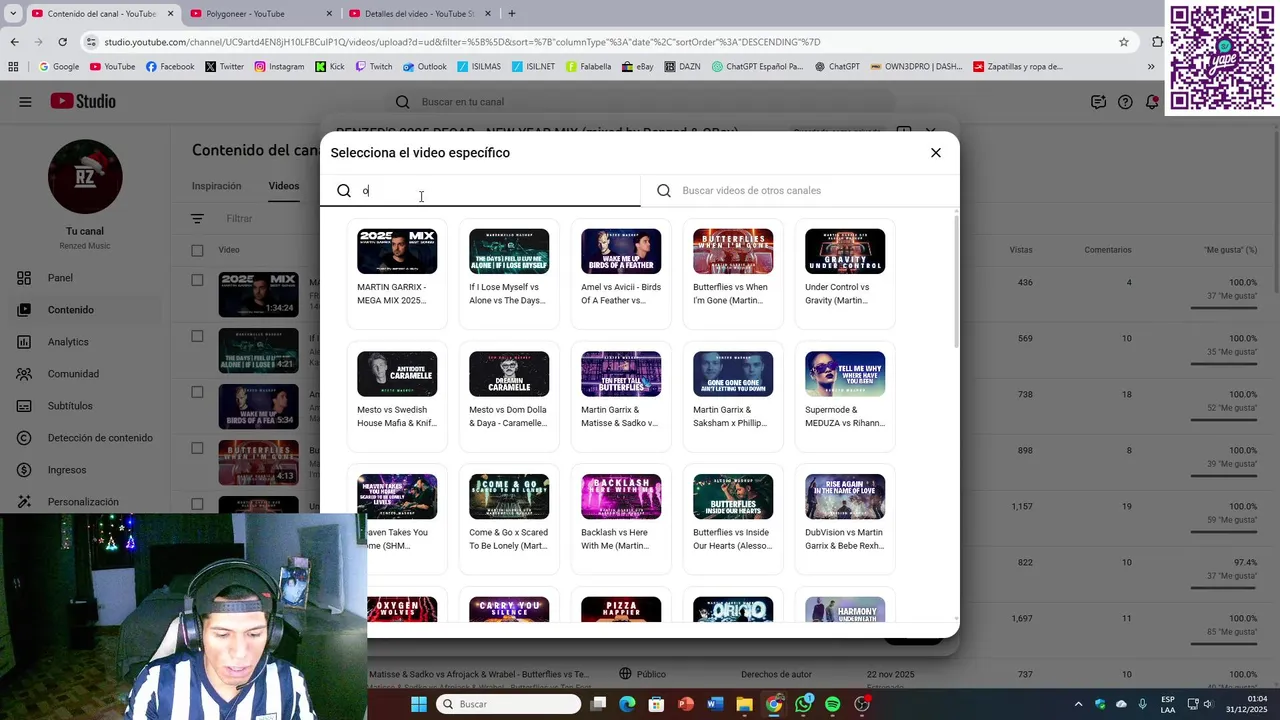Viewport: 1280px width, 720px height.
Task: Open WhatsApp from the taskbar
Action: (804, 704)
